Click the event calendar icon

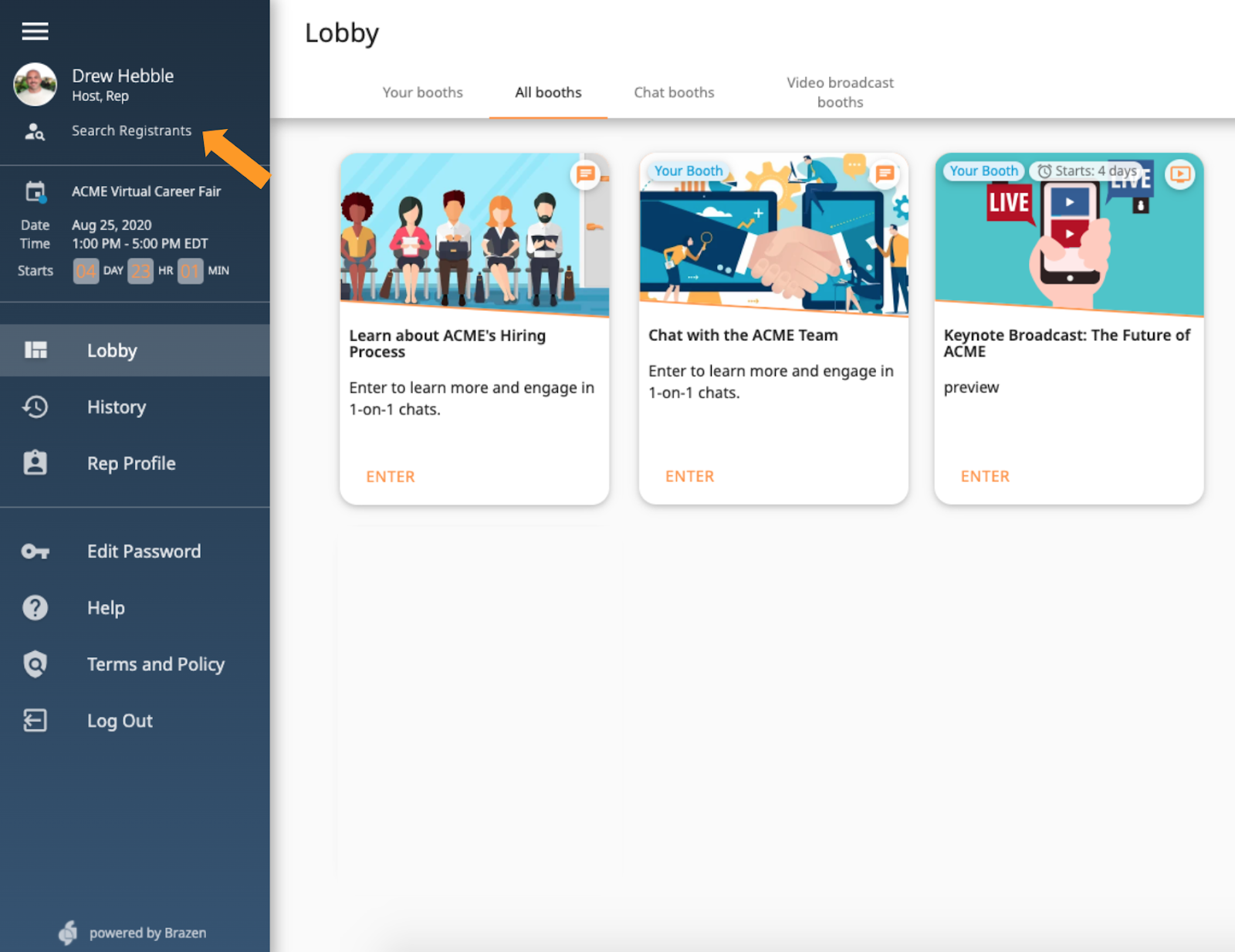(x=36, y=191)
